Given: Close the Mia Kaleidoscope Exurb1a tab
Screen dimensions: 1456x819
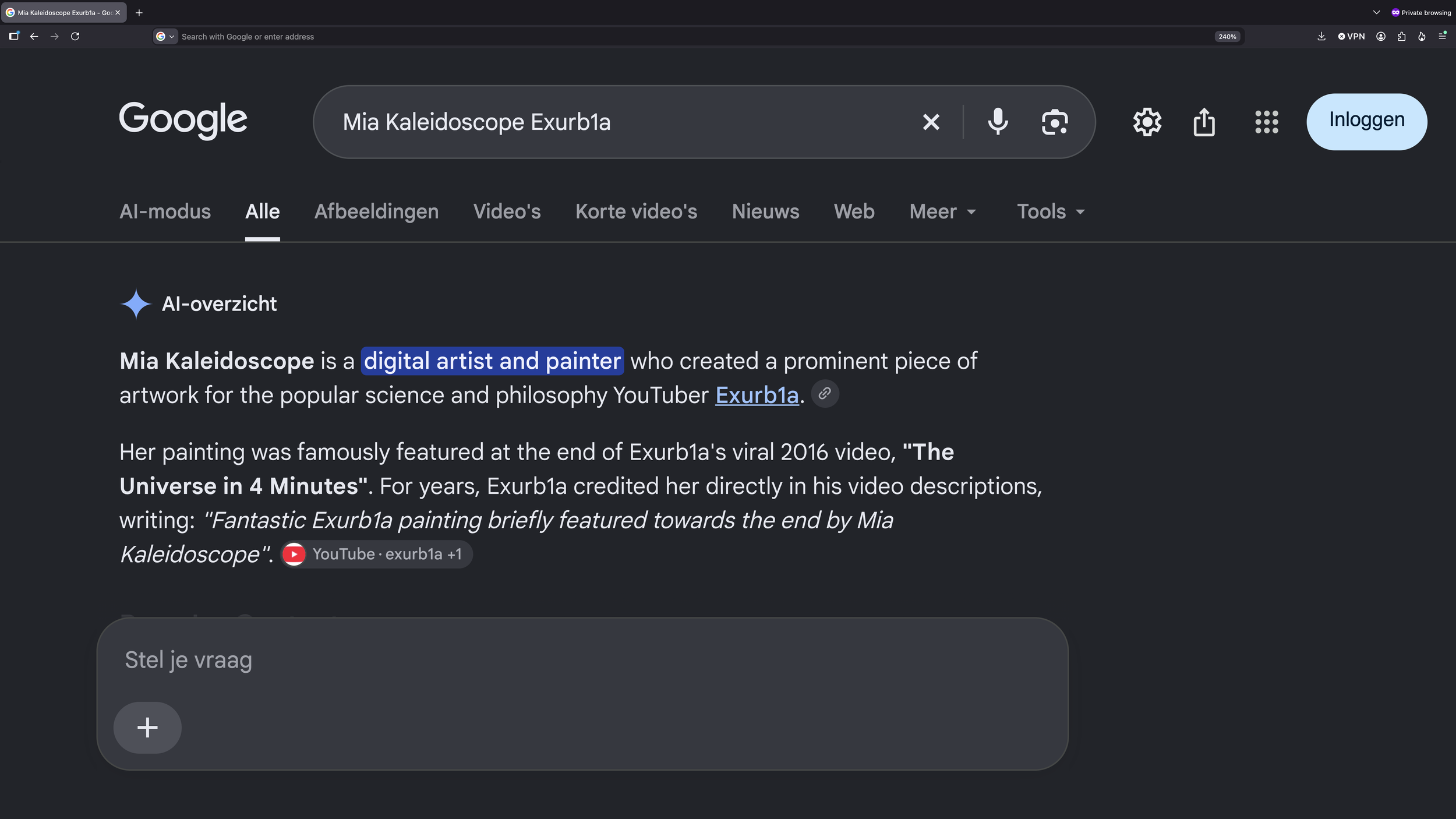Looking at the screenshot, I should (118, 12).
